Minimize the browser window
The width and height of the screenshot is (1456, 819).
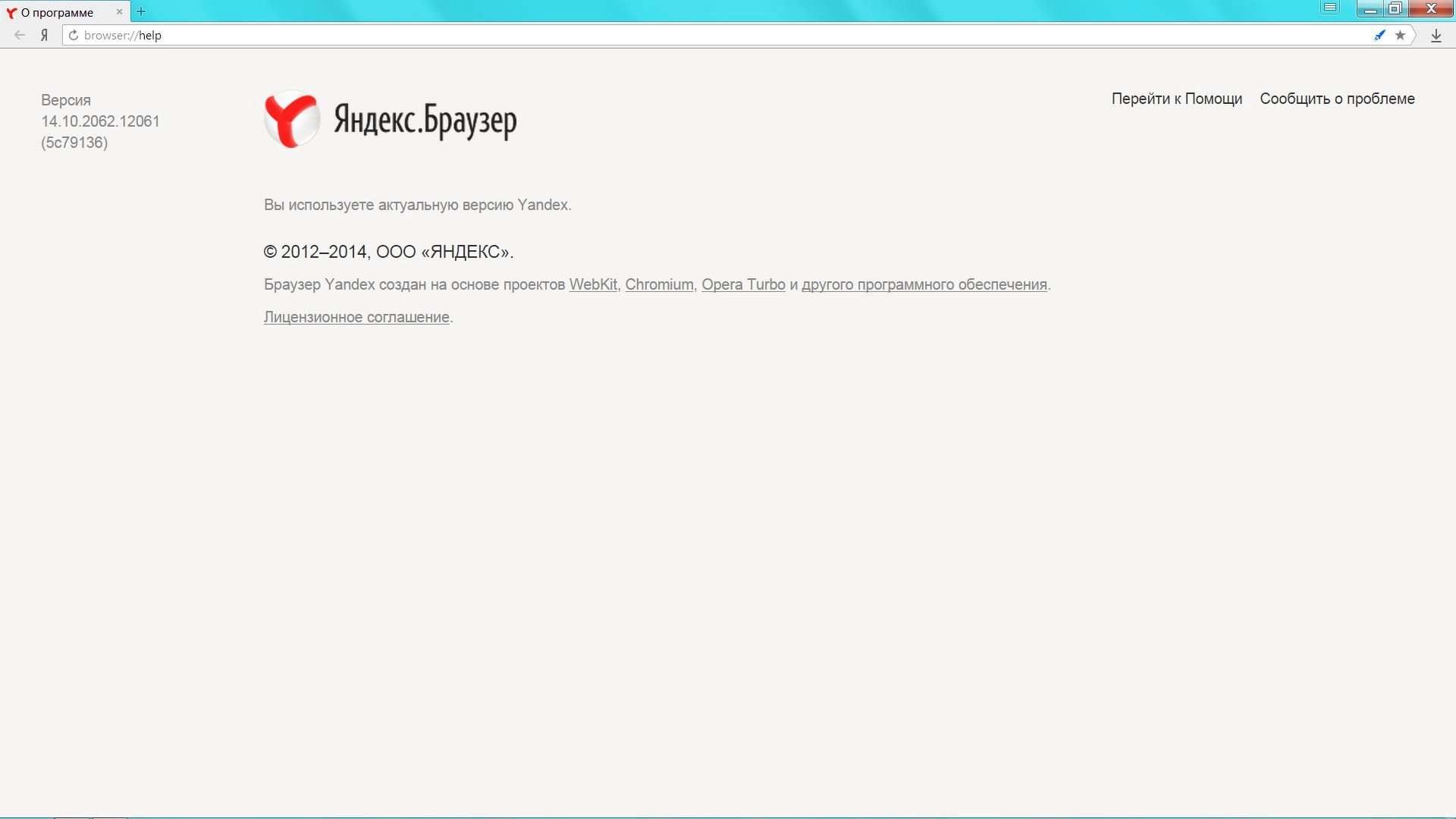coord(1370,8)
